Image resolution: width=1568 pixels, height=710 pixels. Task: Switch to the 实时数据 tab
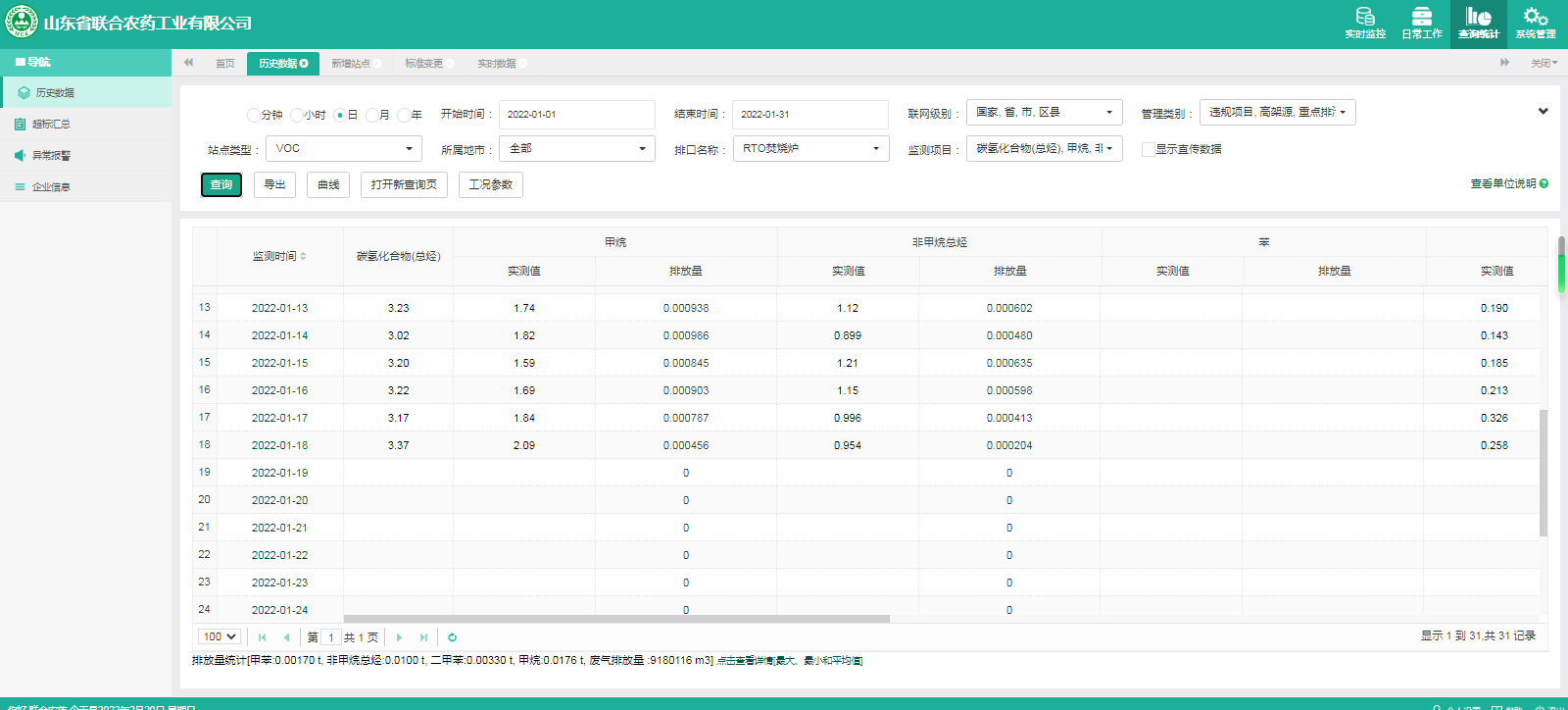pos(497,64)
